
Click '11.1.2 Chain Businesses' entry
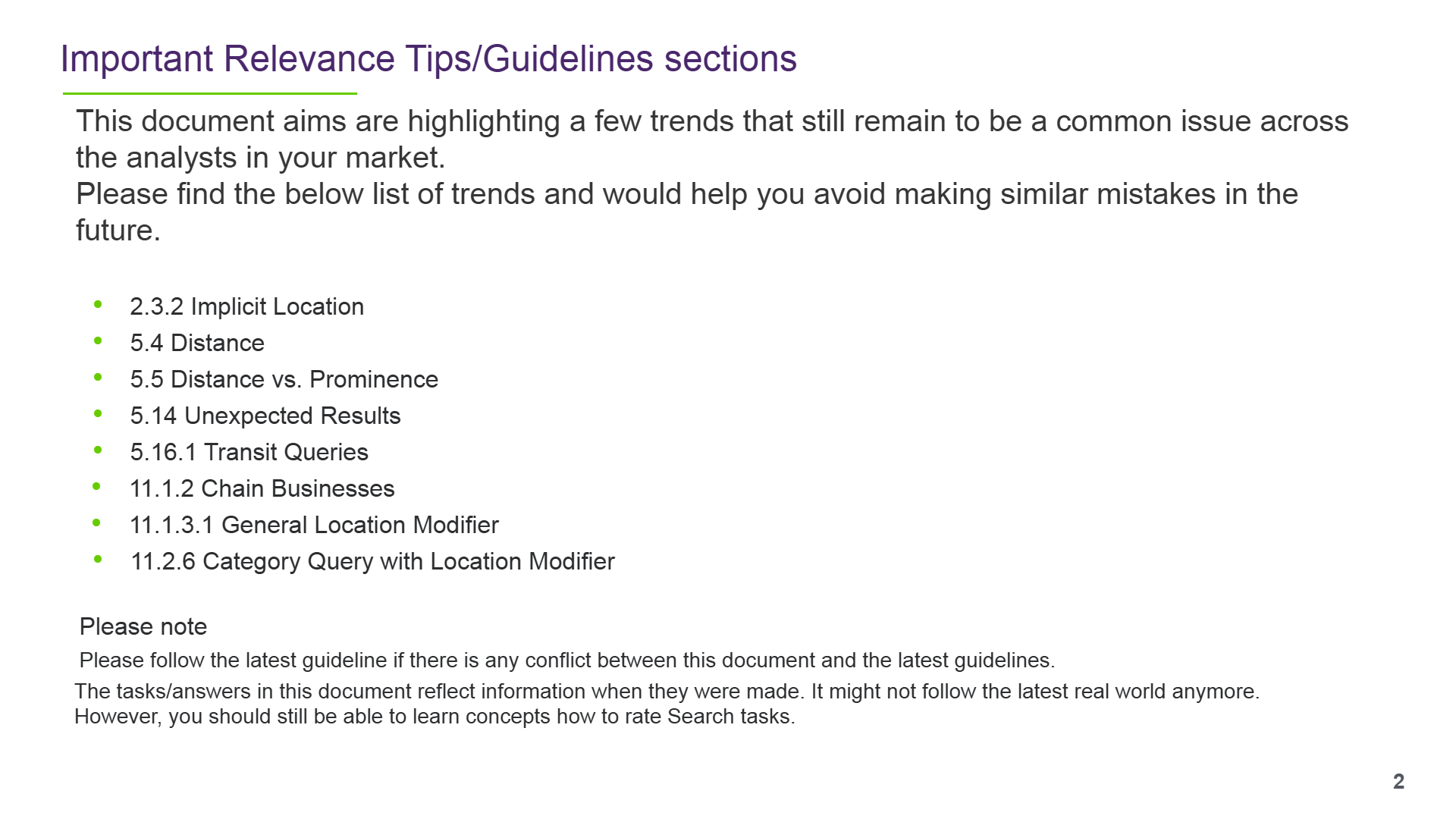262,489
